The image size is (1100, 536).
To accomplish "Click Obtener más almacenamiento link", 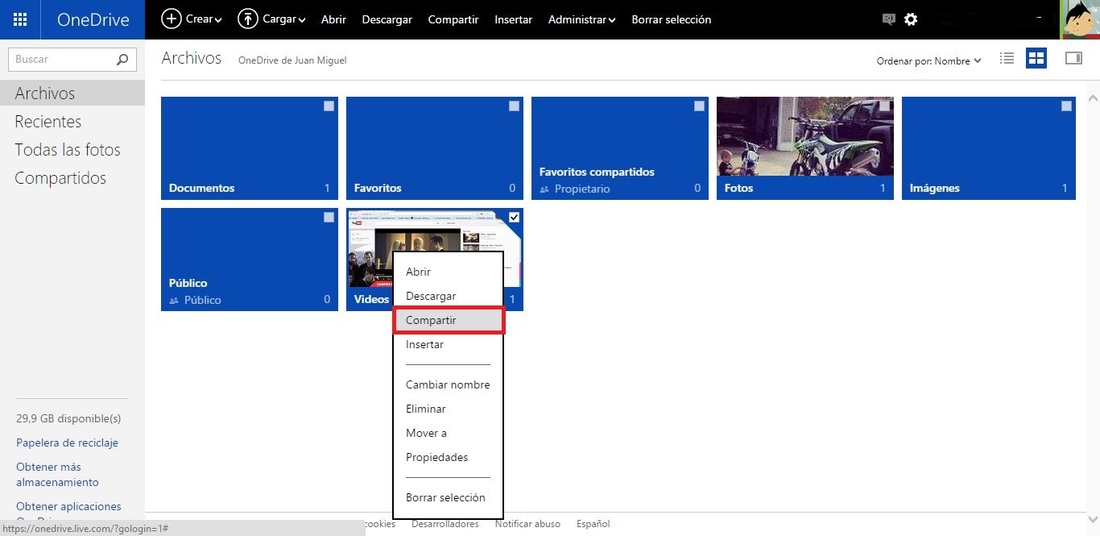I will [x=58, y=474].
